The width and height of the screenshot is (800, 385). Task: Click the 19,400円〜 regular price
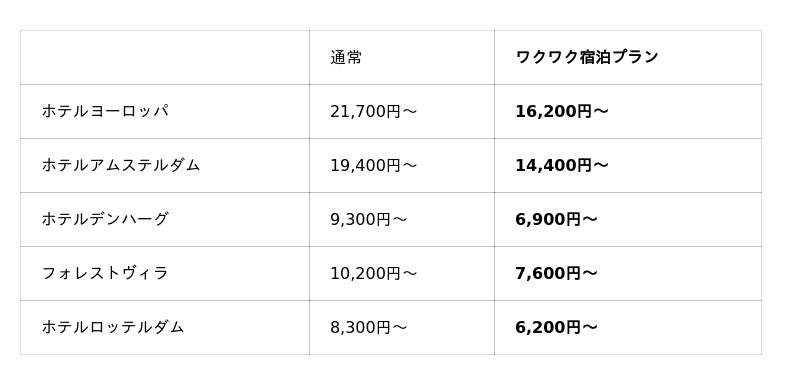coord(373,165)
